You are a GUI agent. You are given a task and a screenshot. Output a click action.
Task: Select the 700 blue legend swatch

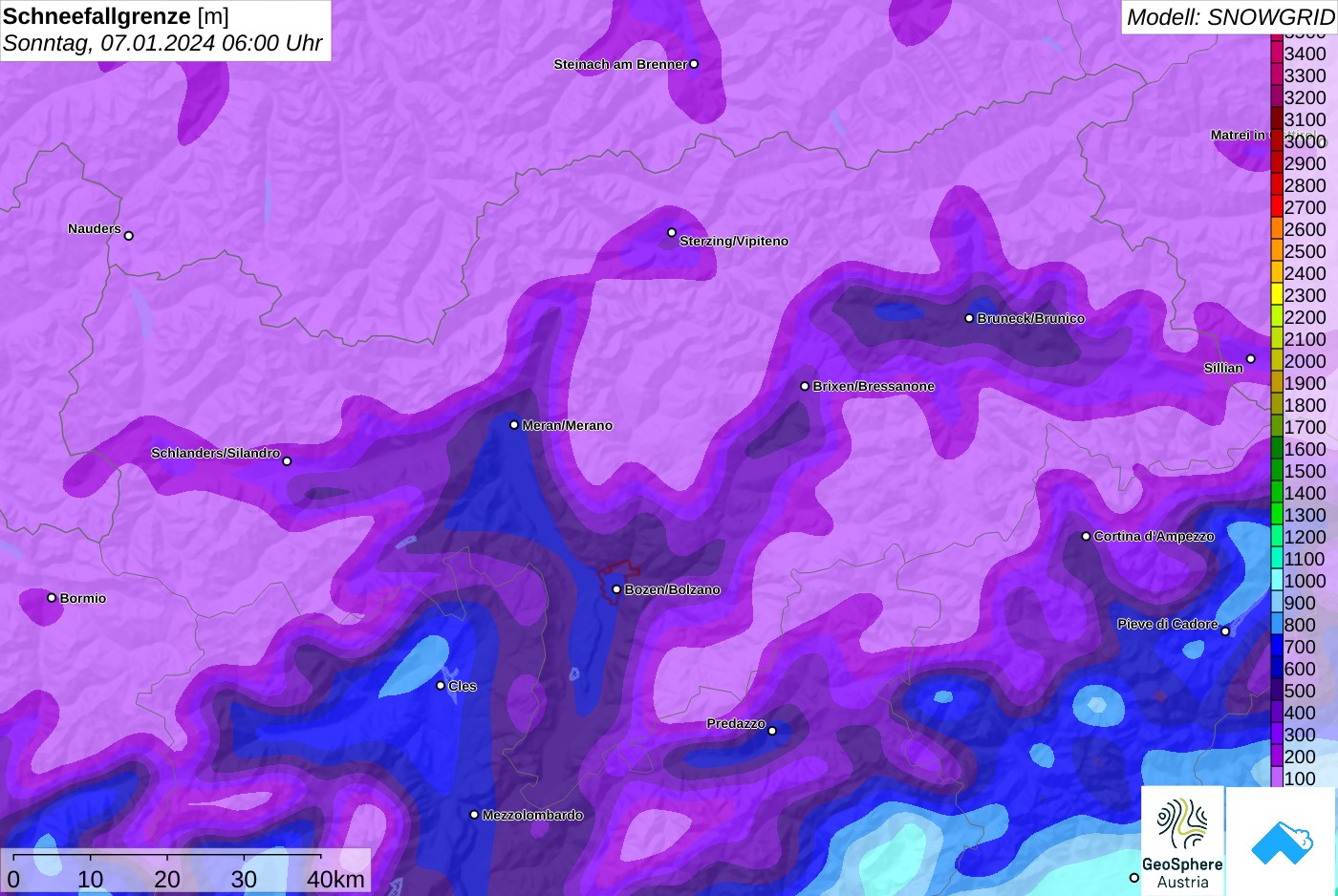click(1277, 647)
